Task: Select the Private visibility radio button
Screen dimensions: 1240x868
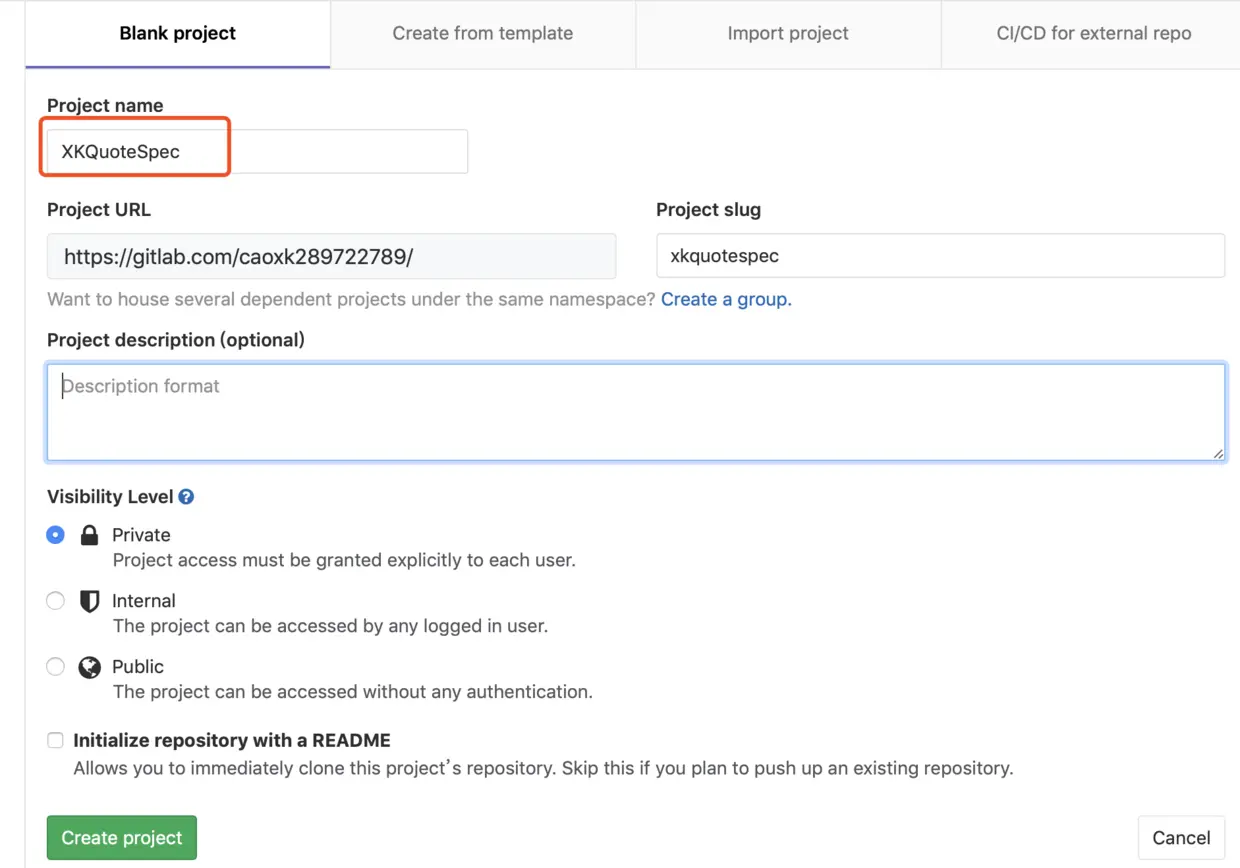Action: 56,535
